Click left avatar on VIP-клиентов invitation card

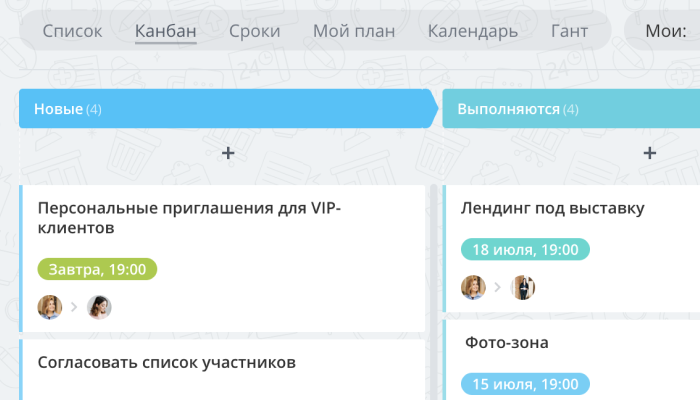point(50,307)
